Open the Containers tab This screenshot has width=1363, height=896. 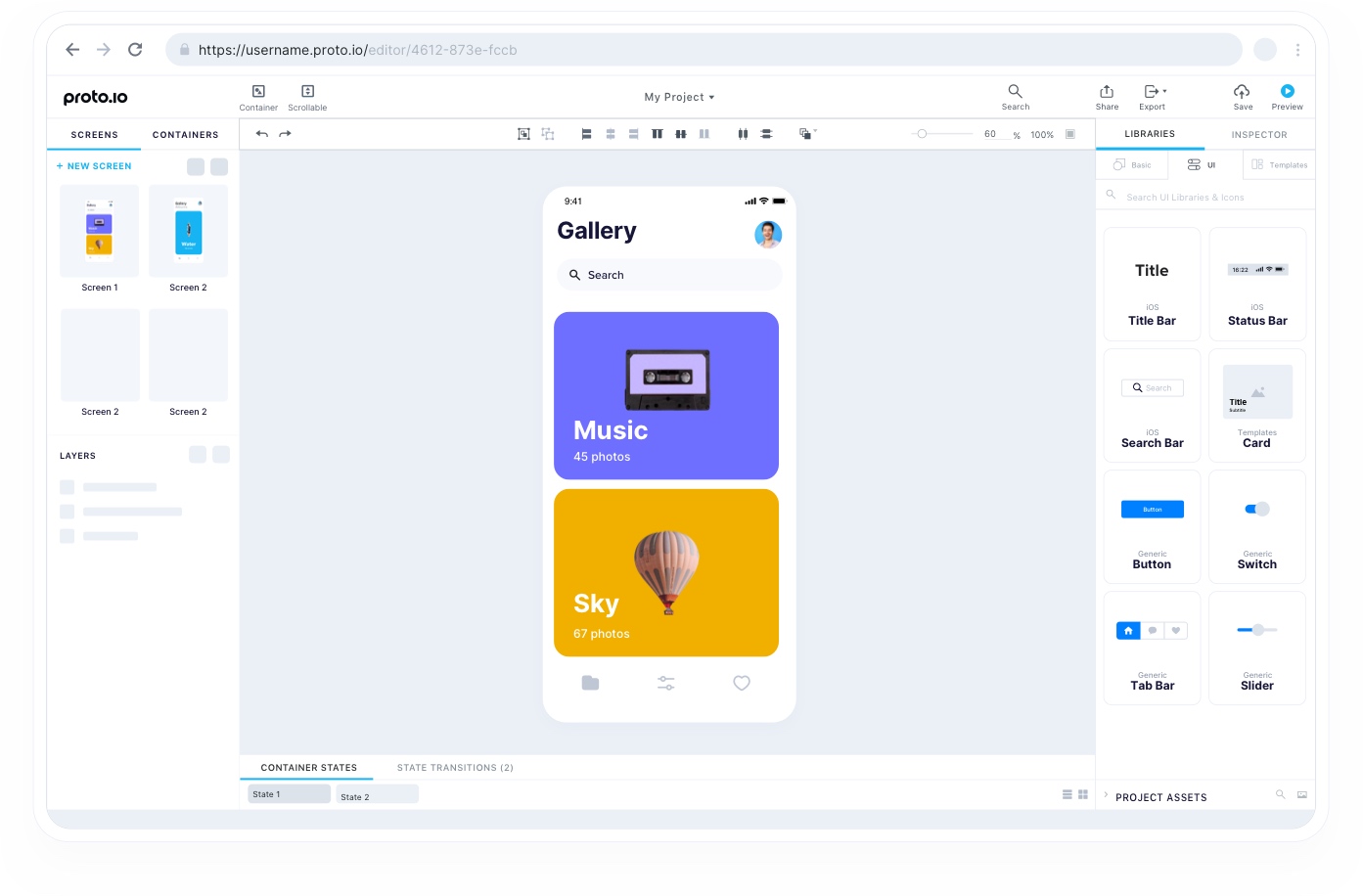[x=185, y=134]
